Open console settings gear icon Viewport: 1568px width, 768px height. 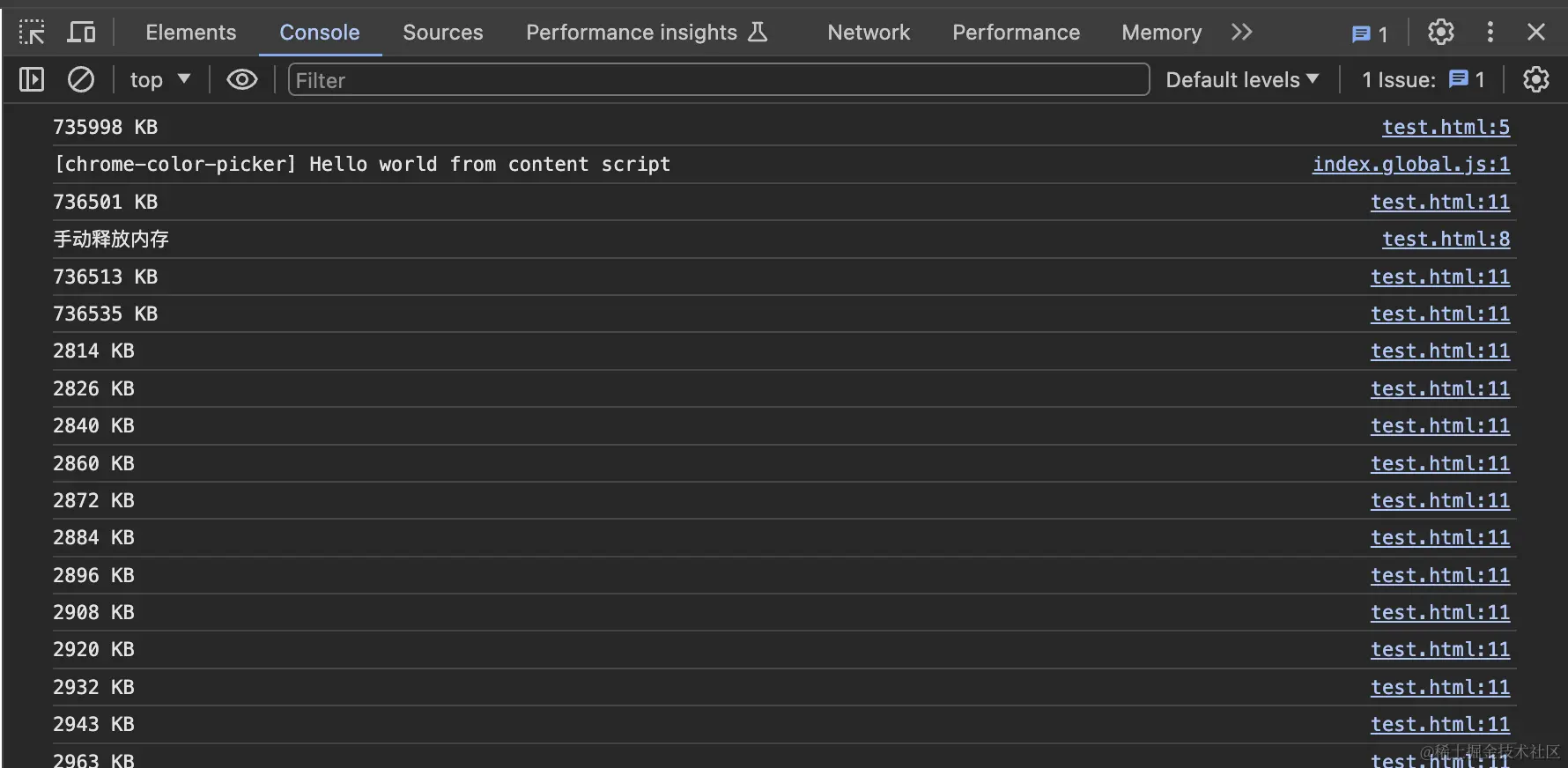(1535, 80)
